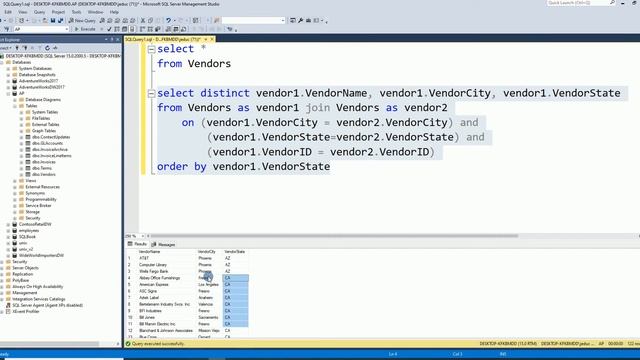
Task: Expand the Views folder under AP
Action: click(15, 180)
